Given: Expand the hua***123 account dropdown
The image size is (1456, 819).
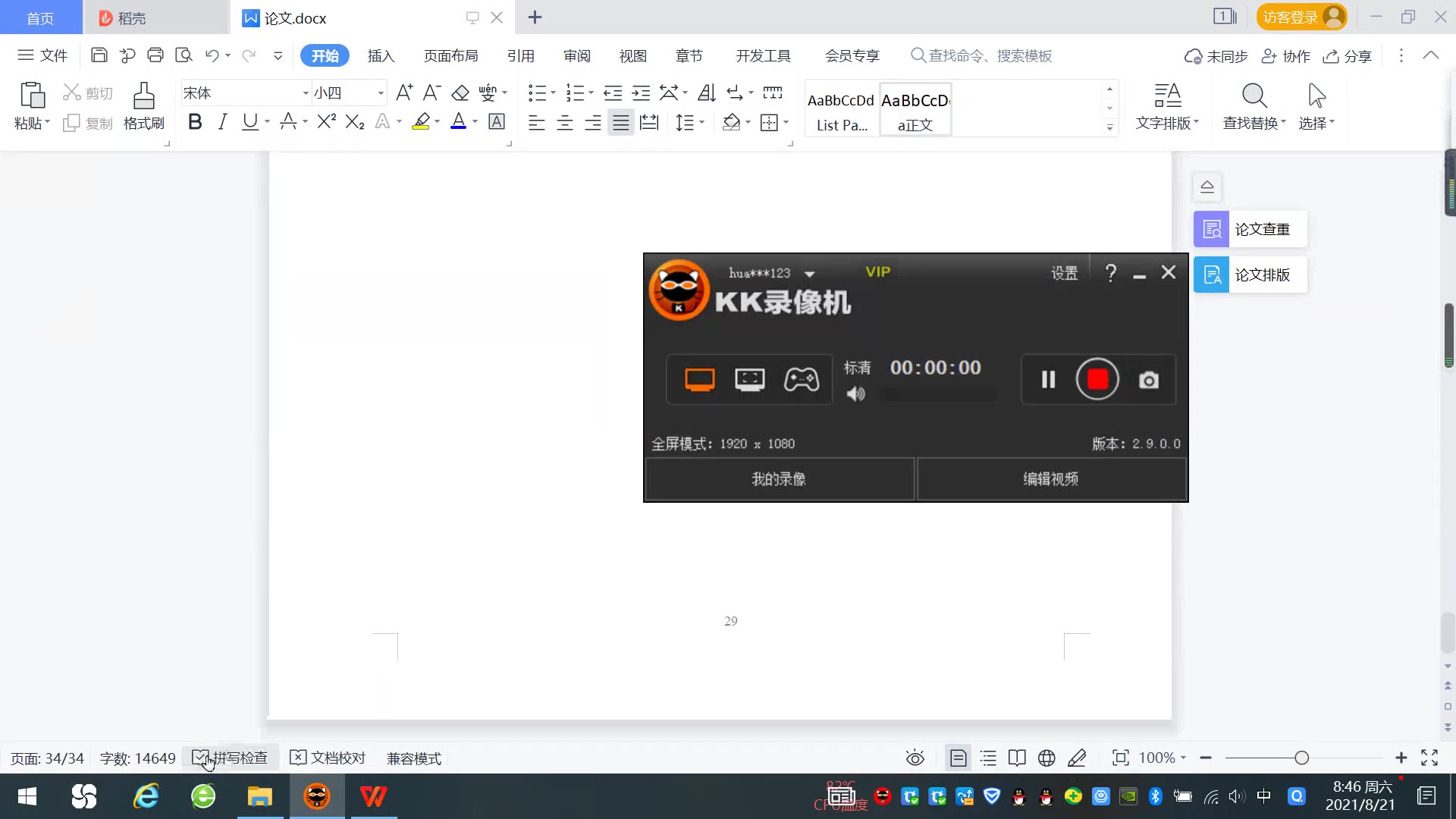Looking at the screenshot, I should pos(810,274).
